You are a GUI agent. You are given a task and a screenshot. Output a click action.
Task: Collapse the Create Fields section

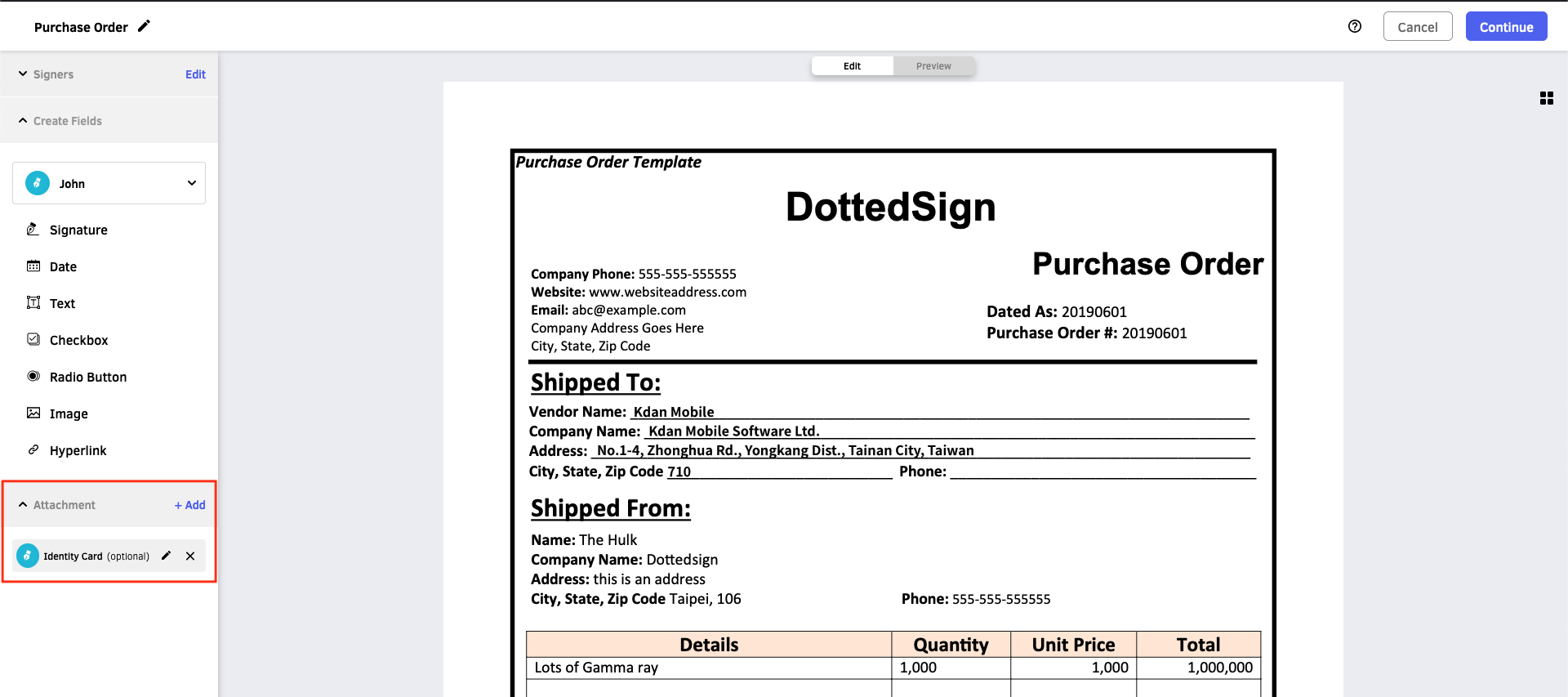pyautogui.click(x=23, y=120)
